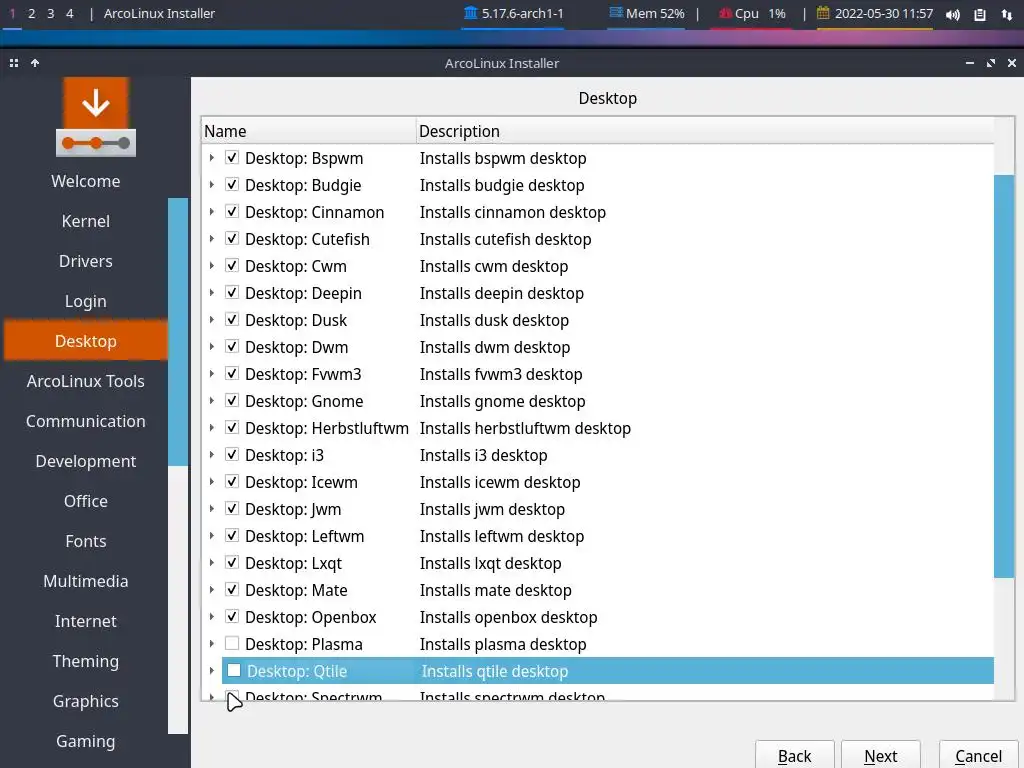Expand the Desktop: Cutefish tree row
The height and width of the screenshot is (768, 1024).
point(212,239)
